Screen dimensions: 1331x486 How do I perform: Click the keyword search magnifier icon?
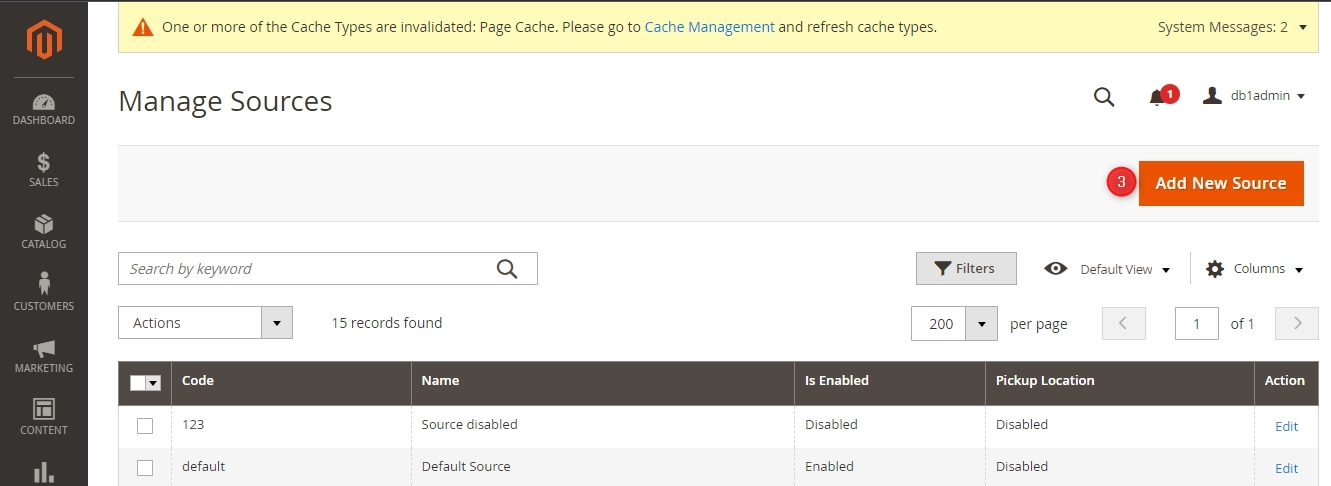tap(507, 268)
